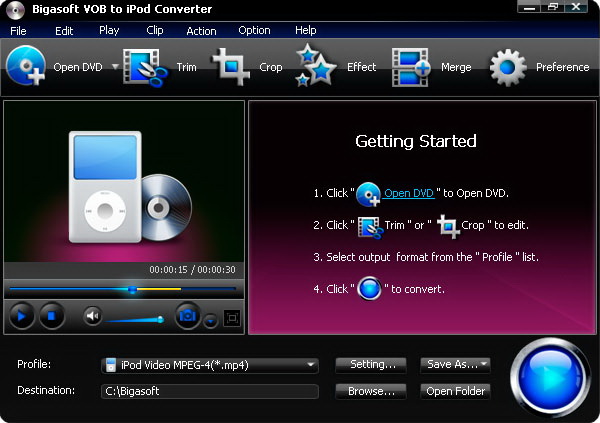This screenshot has width=600, height=423.
Task: Close the converter window
Action: click(x=576, y=7)
